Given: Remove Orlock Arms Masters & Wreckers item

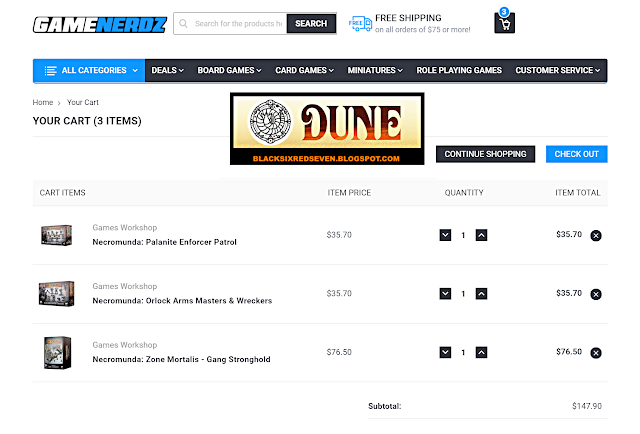Looking at the screenshot, I should point(596,294).
